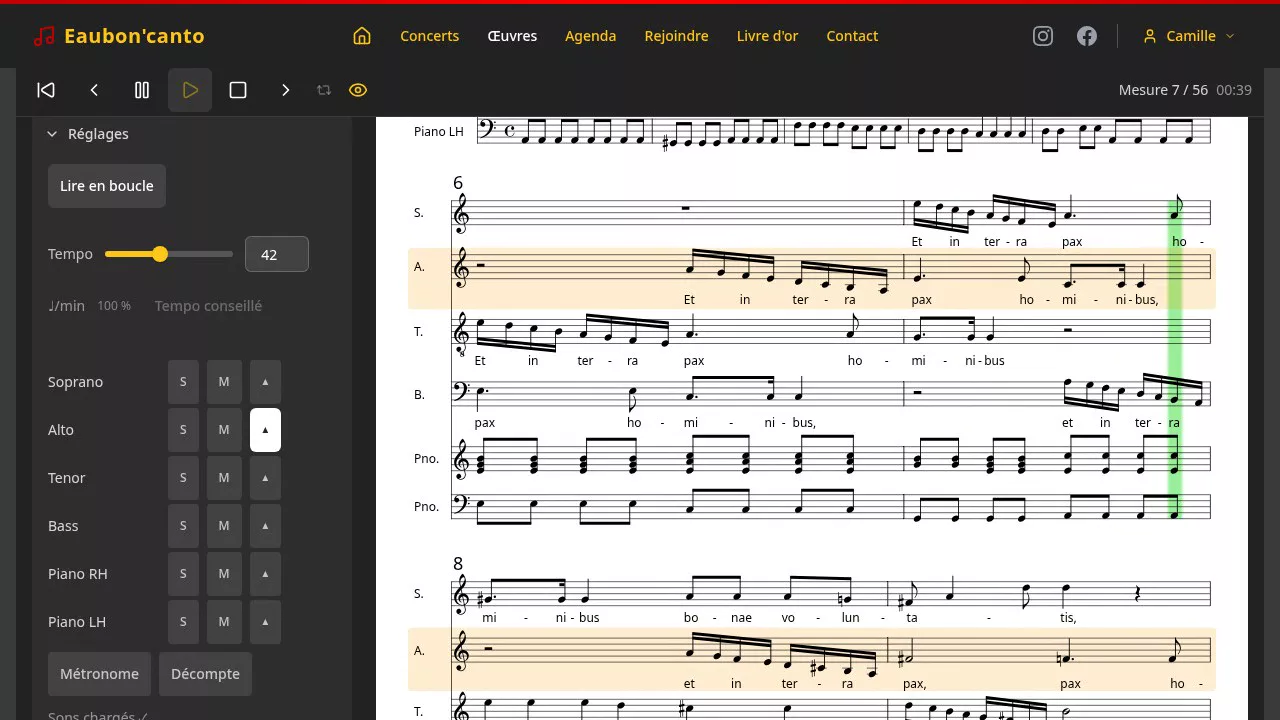Toggle Tenor triangle highlight button
Image resolution: width=1280 pixels, height=720 pixels.
pos(265,478)
